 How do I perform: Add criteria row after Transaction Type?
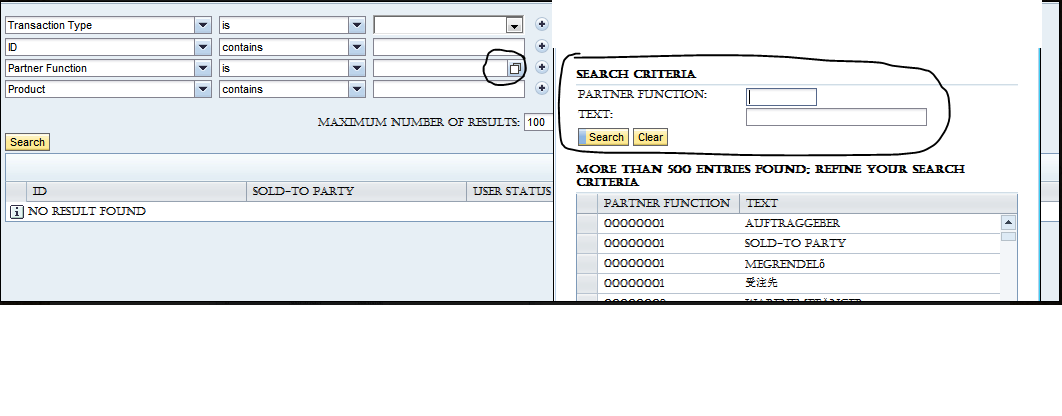coord(542,25)
